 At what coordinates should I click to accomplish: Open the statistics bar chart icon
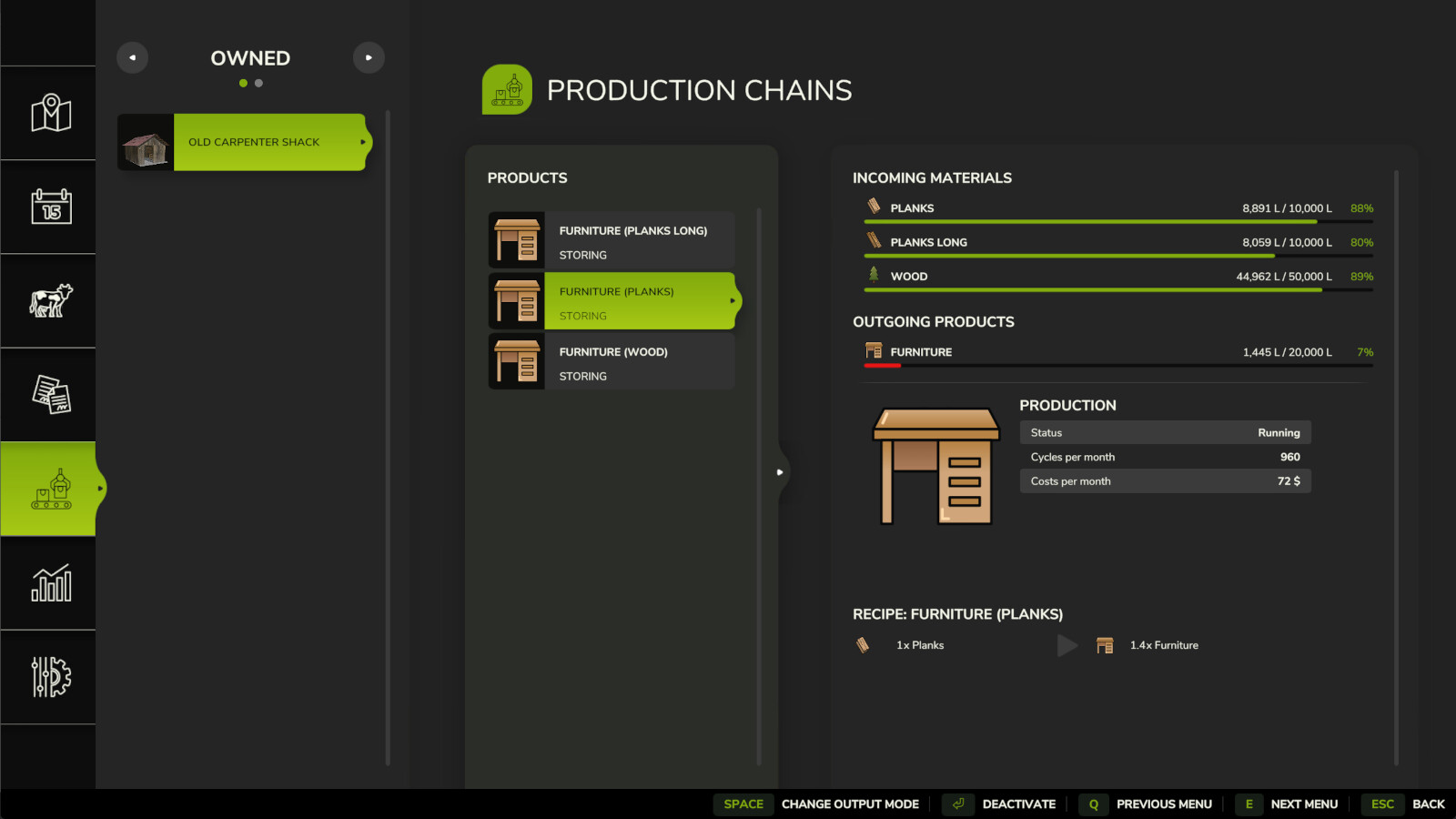(51, 583)
